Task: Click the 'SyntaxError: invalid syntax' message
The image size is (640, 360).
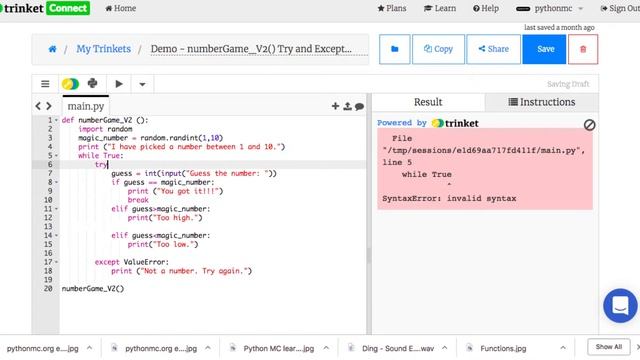Action: point(449,198)
